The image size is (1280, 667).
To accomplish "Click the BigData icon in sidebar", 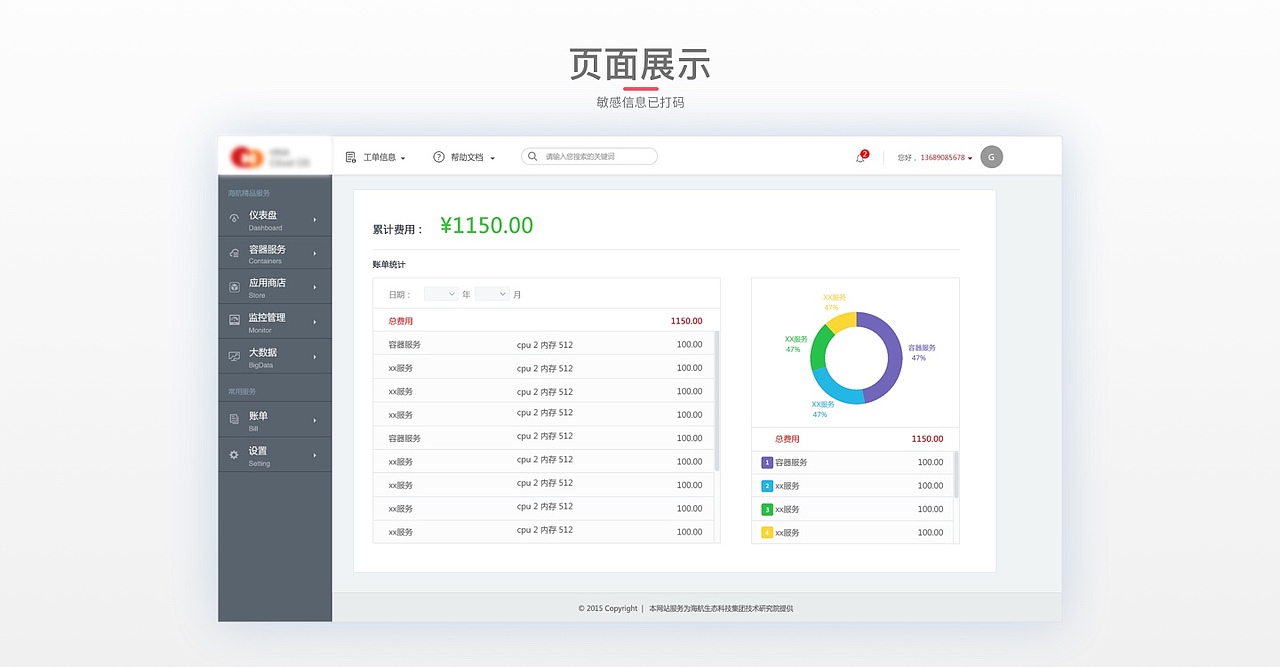I will [234, 356].
